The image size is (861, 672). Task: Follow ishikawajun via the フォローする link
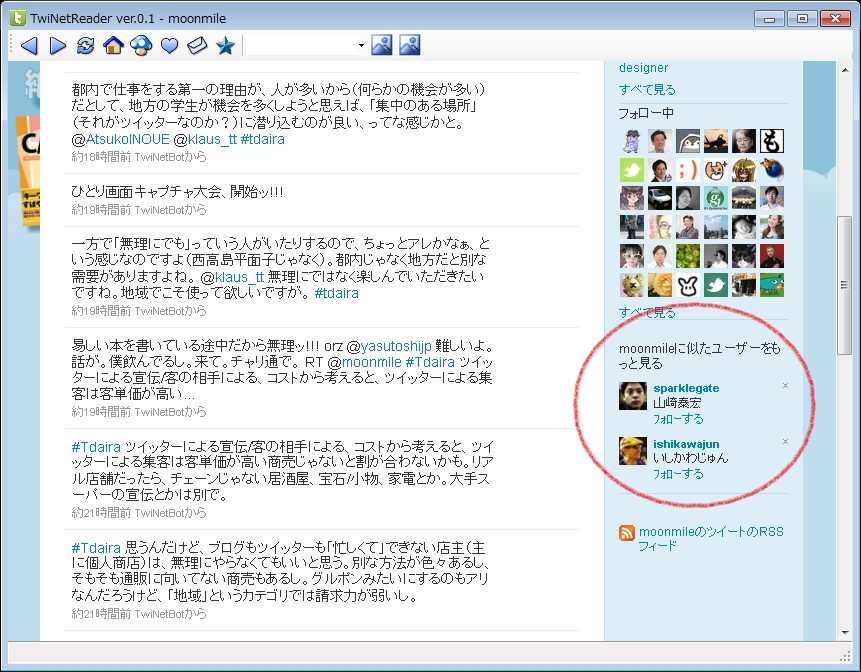click(x=677, y=474)
